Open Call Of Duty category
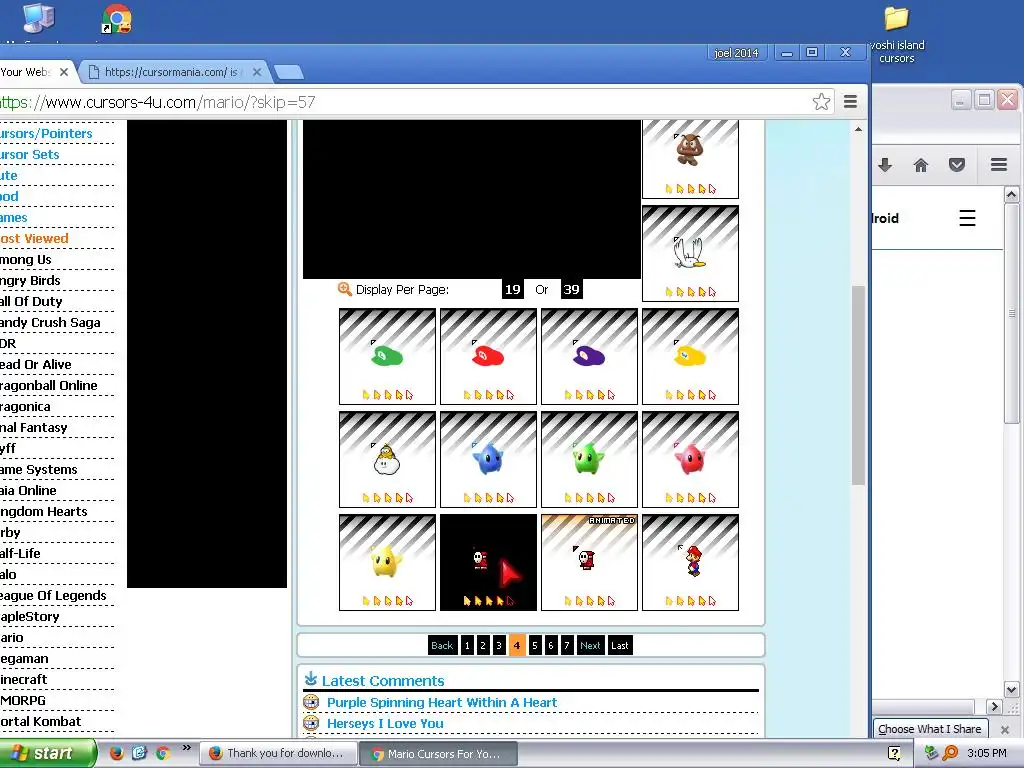The image size is (1024, 768). [31, 301]
